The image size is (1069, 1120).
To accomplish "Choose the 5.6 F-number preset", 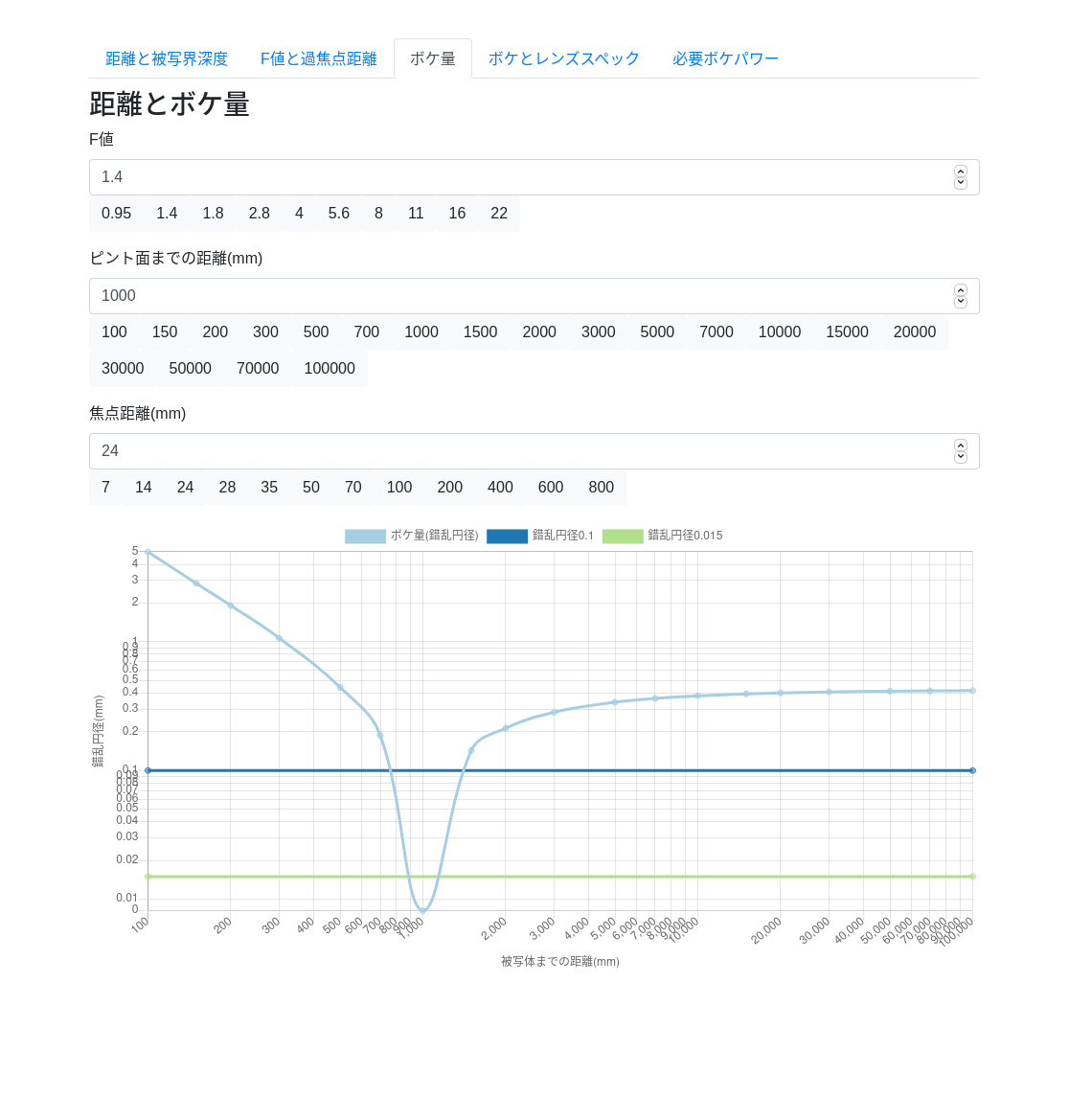I will (338, 214).
